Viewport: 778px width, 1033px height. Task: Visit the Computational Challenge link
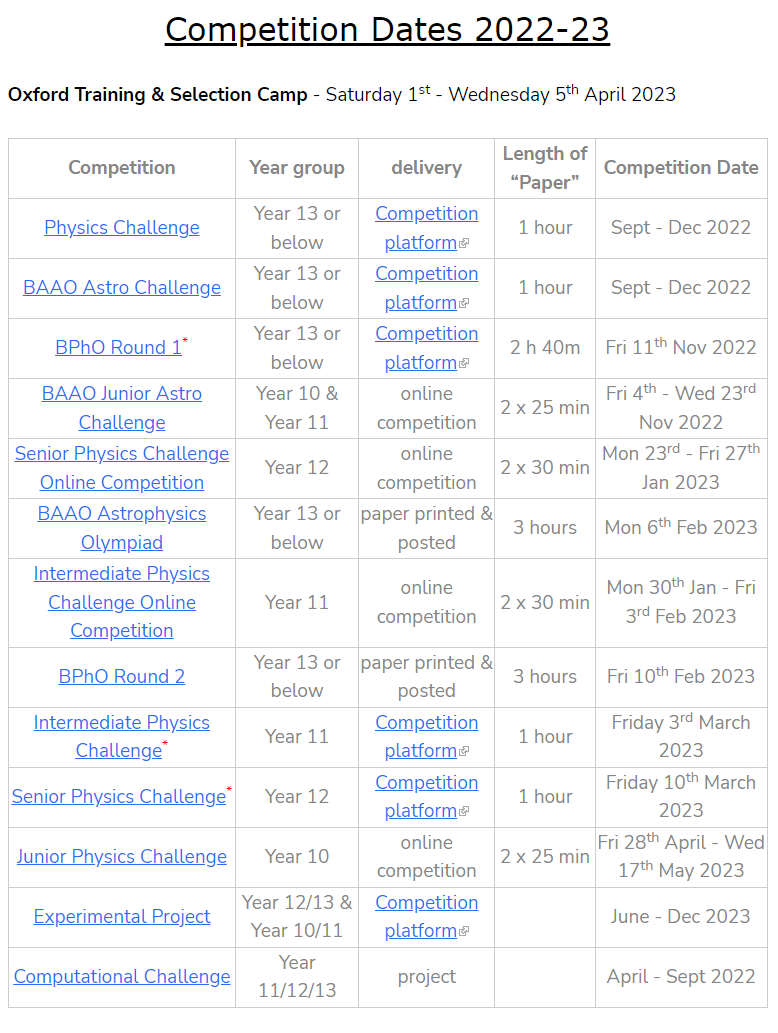tap(122, 977)
